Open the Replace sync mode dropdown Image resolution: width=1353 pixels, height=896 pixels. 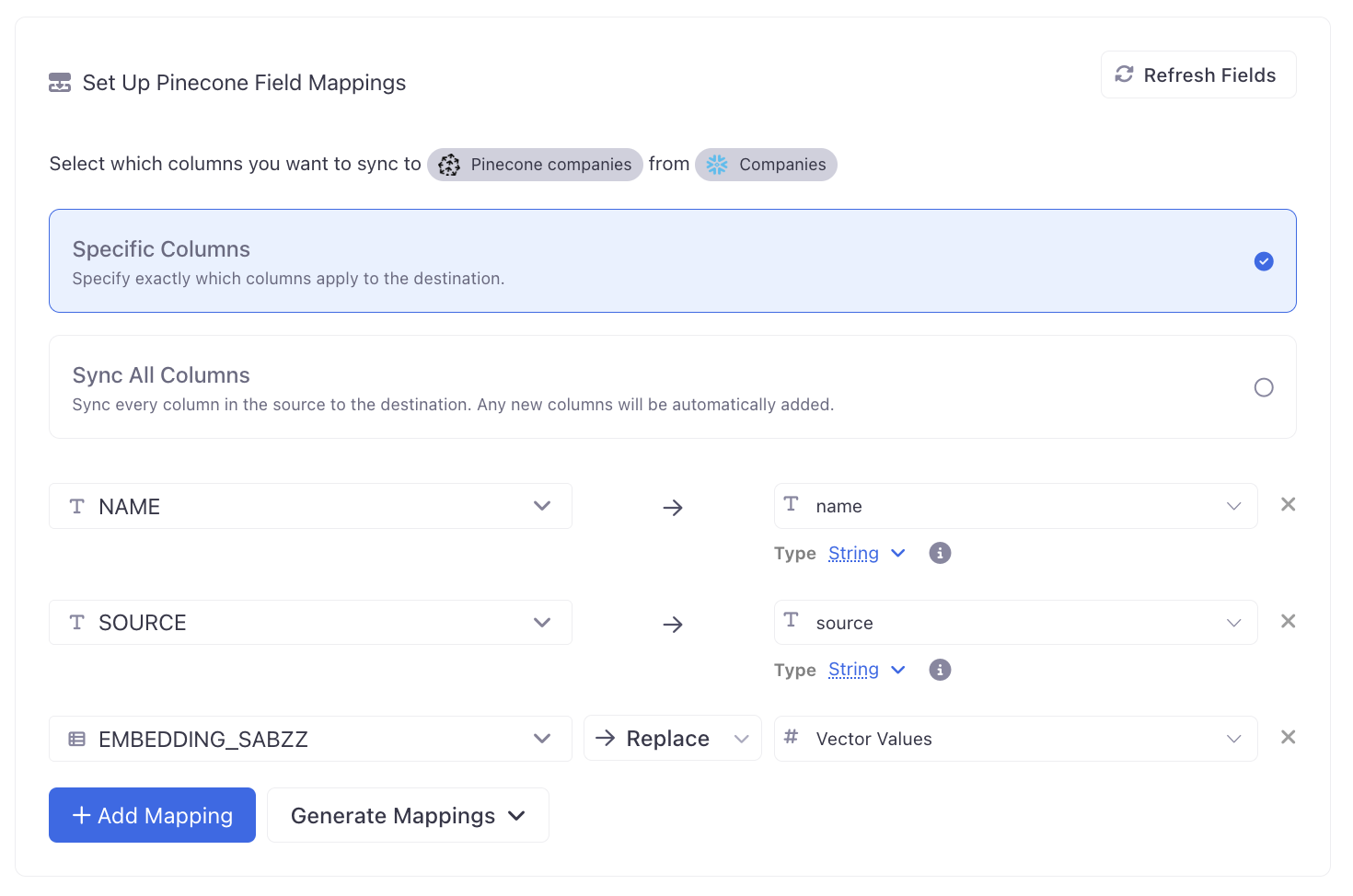[672, 739]
